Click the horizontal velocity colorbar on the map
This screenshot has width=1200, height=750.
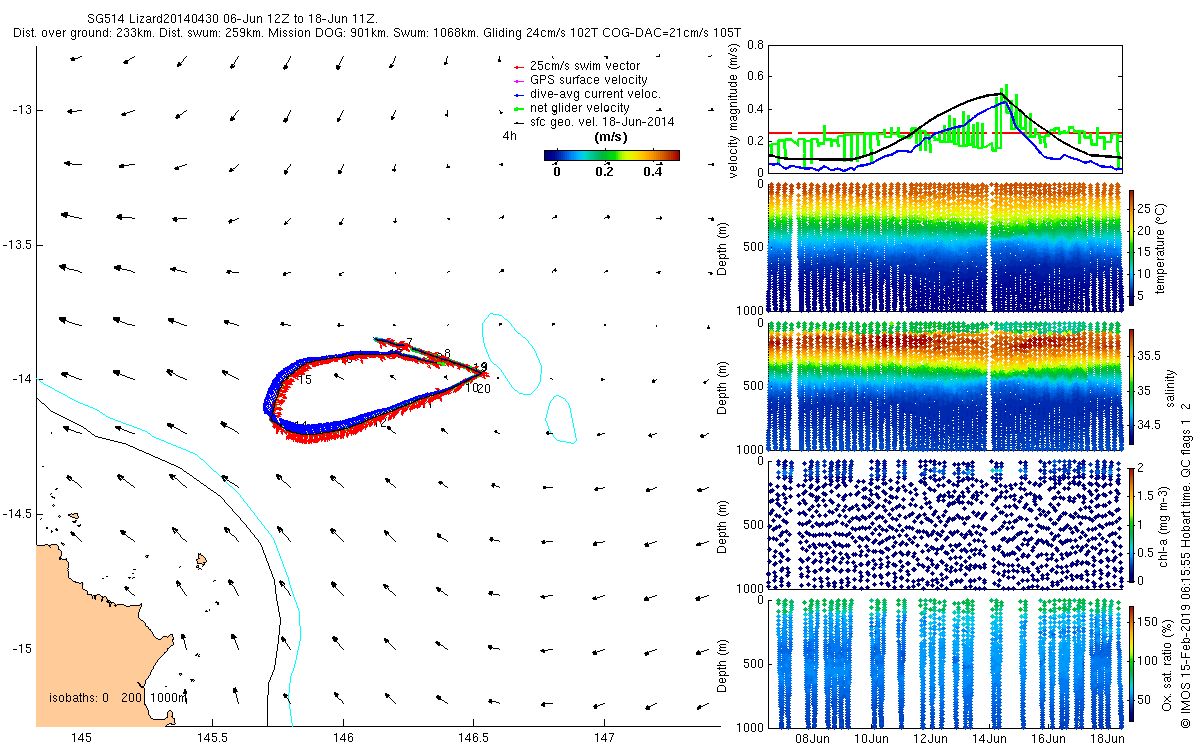(x=611, y=155)
